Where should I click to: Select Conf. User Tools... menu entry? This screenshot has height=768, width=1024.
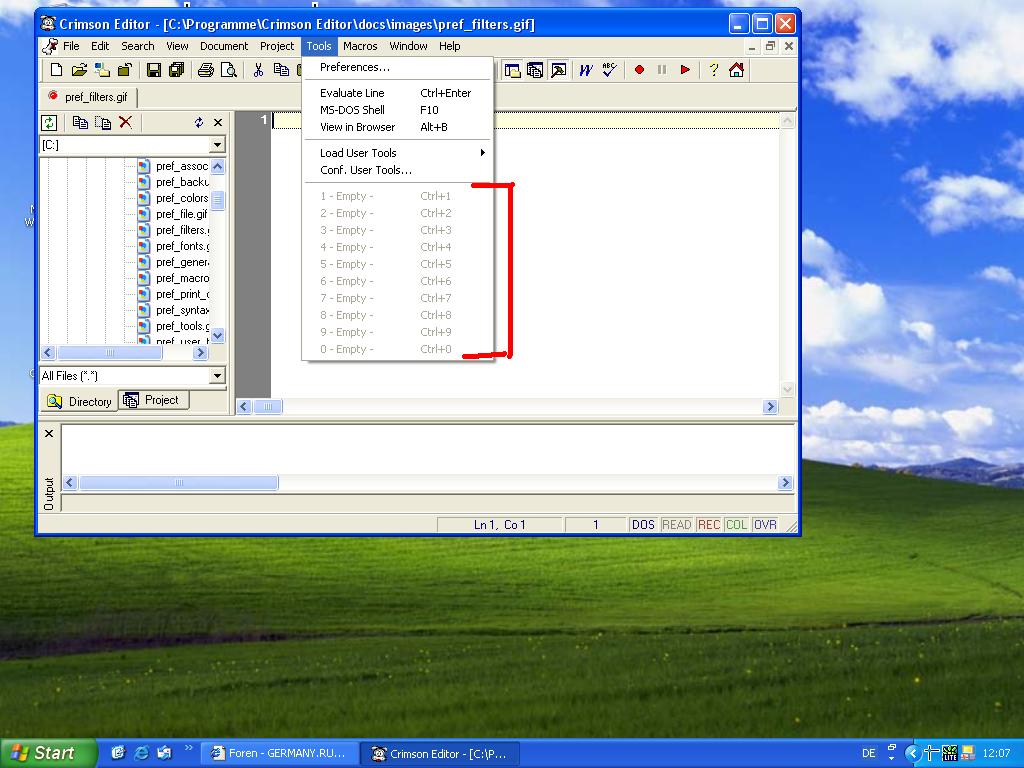[398, 170]
